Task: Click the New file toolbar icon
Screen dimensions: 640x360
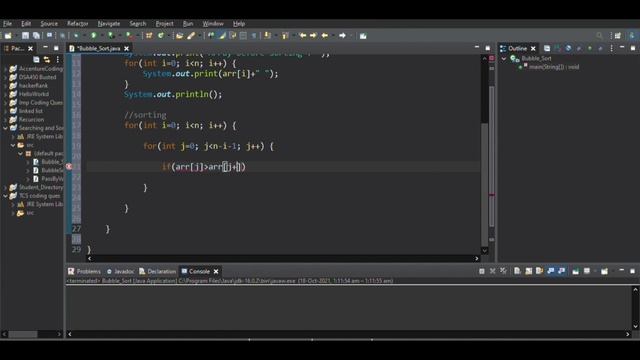Action: (8, 36)
